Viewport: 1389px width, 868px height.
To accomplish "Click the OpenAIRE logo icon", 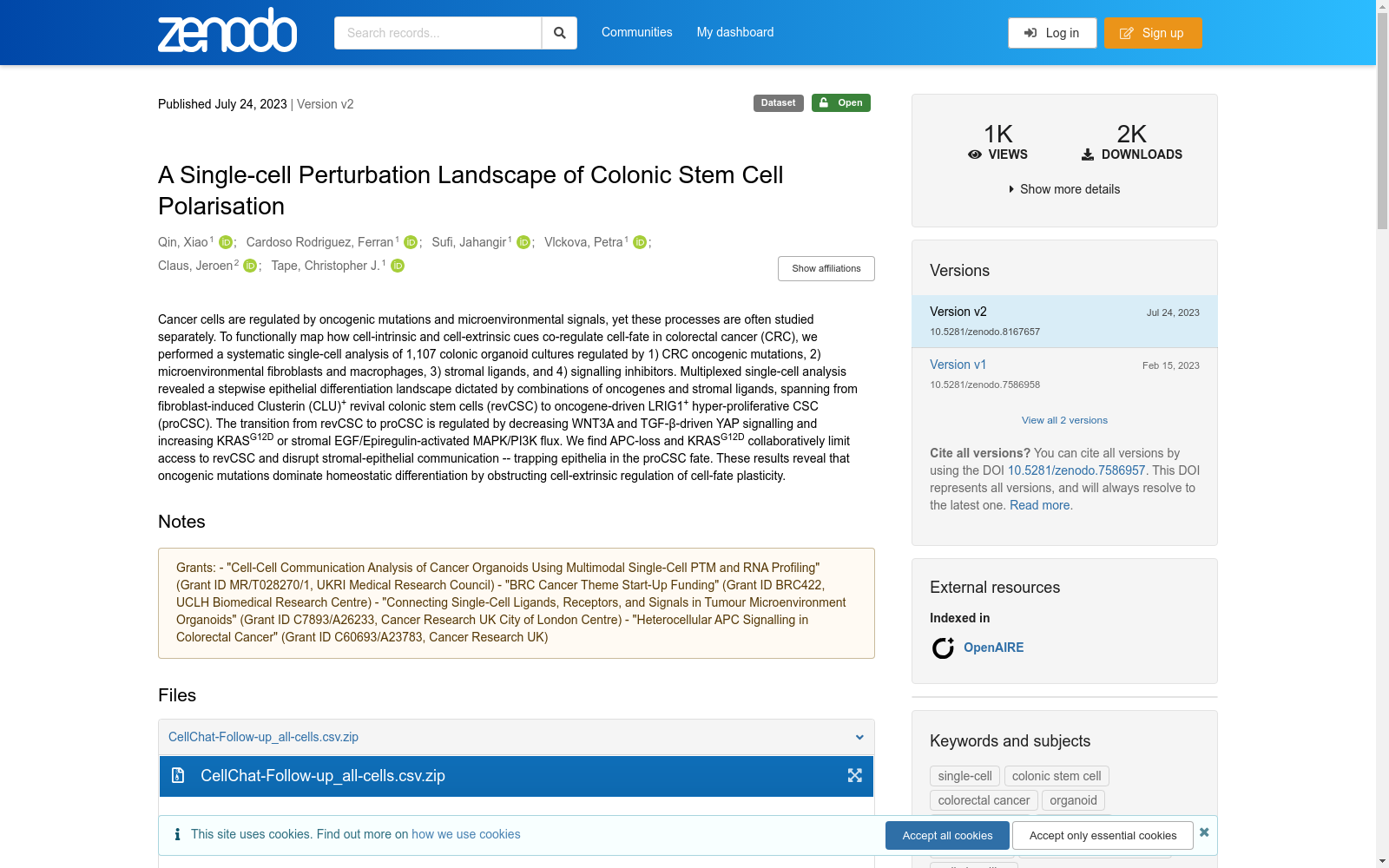I will click(x=943, y=648).
